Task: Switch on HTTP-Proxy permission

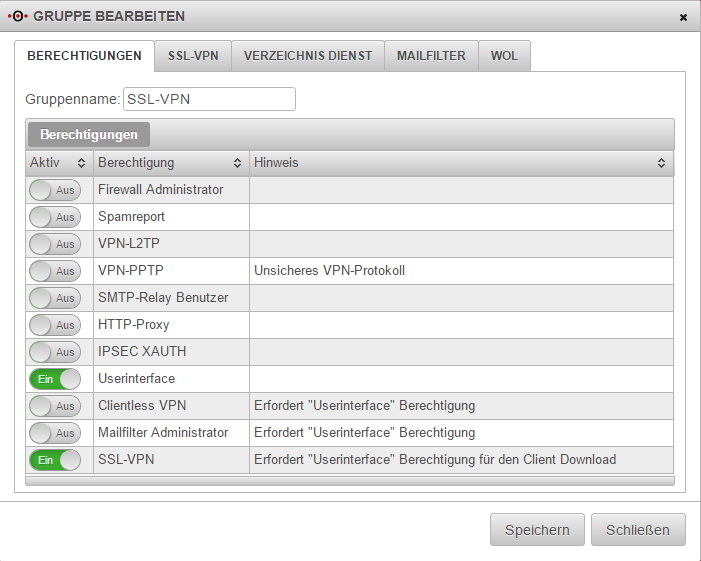Action: coord(54,325)
